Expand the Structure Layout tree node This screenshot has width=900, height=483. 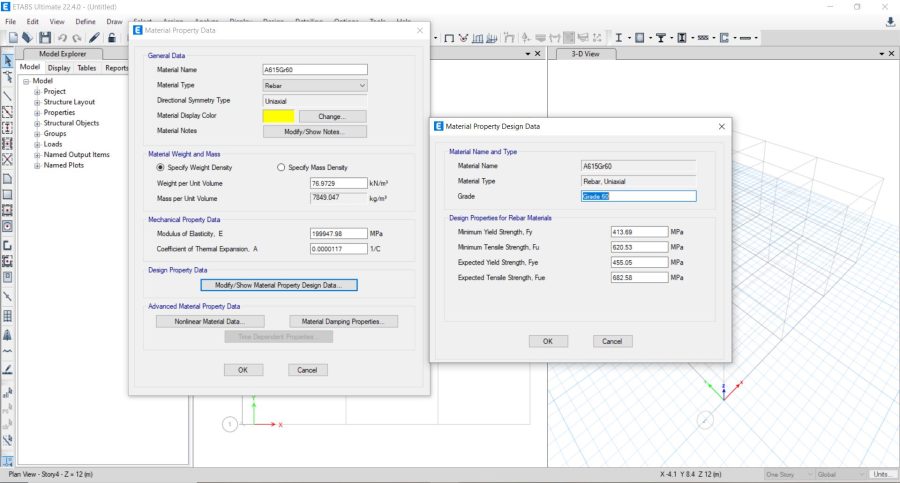[x=37, y=102]
